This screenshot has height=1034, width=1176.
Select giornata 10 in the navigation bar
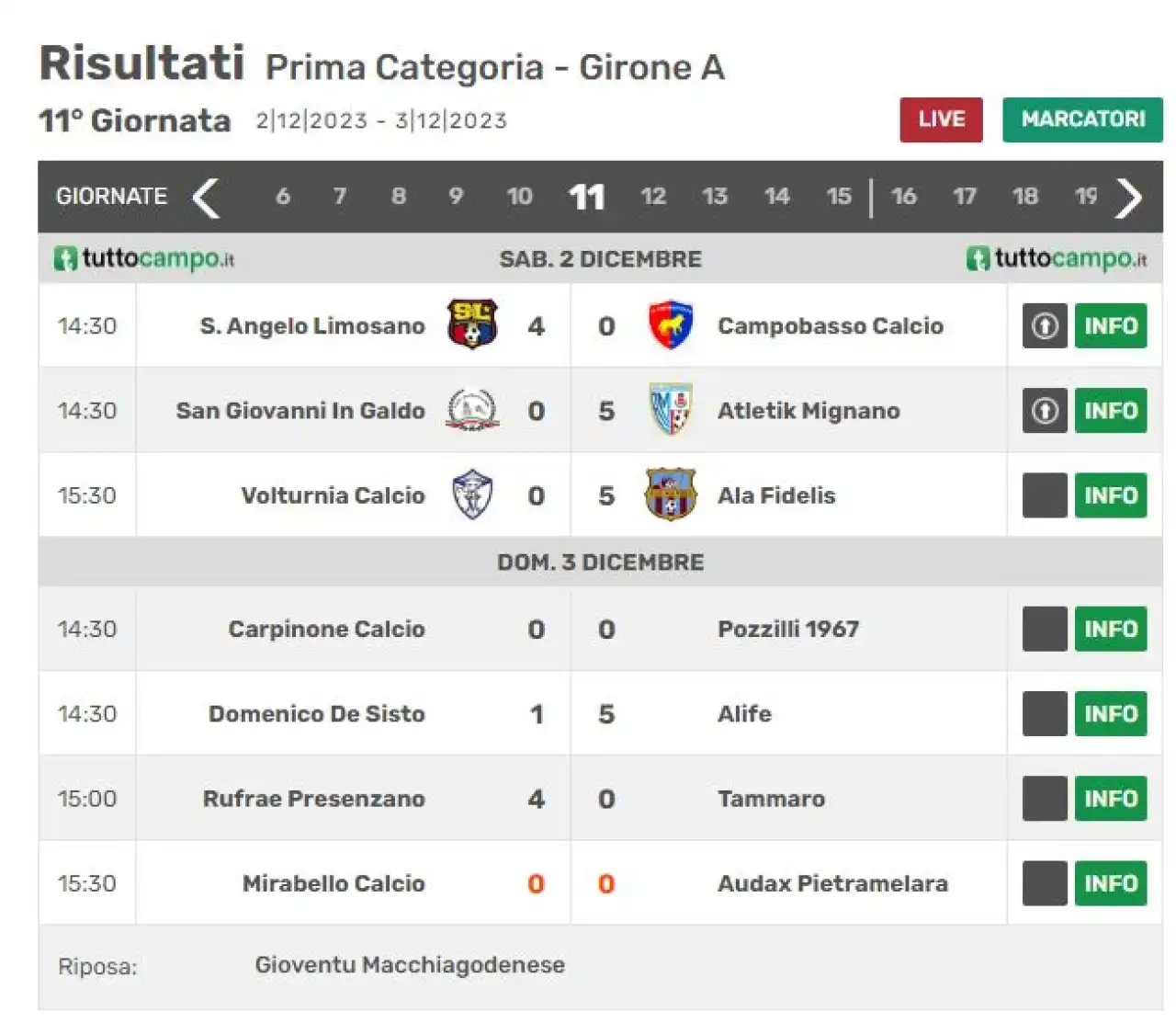(x=519, y=196)
